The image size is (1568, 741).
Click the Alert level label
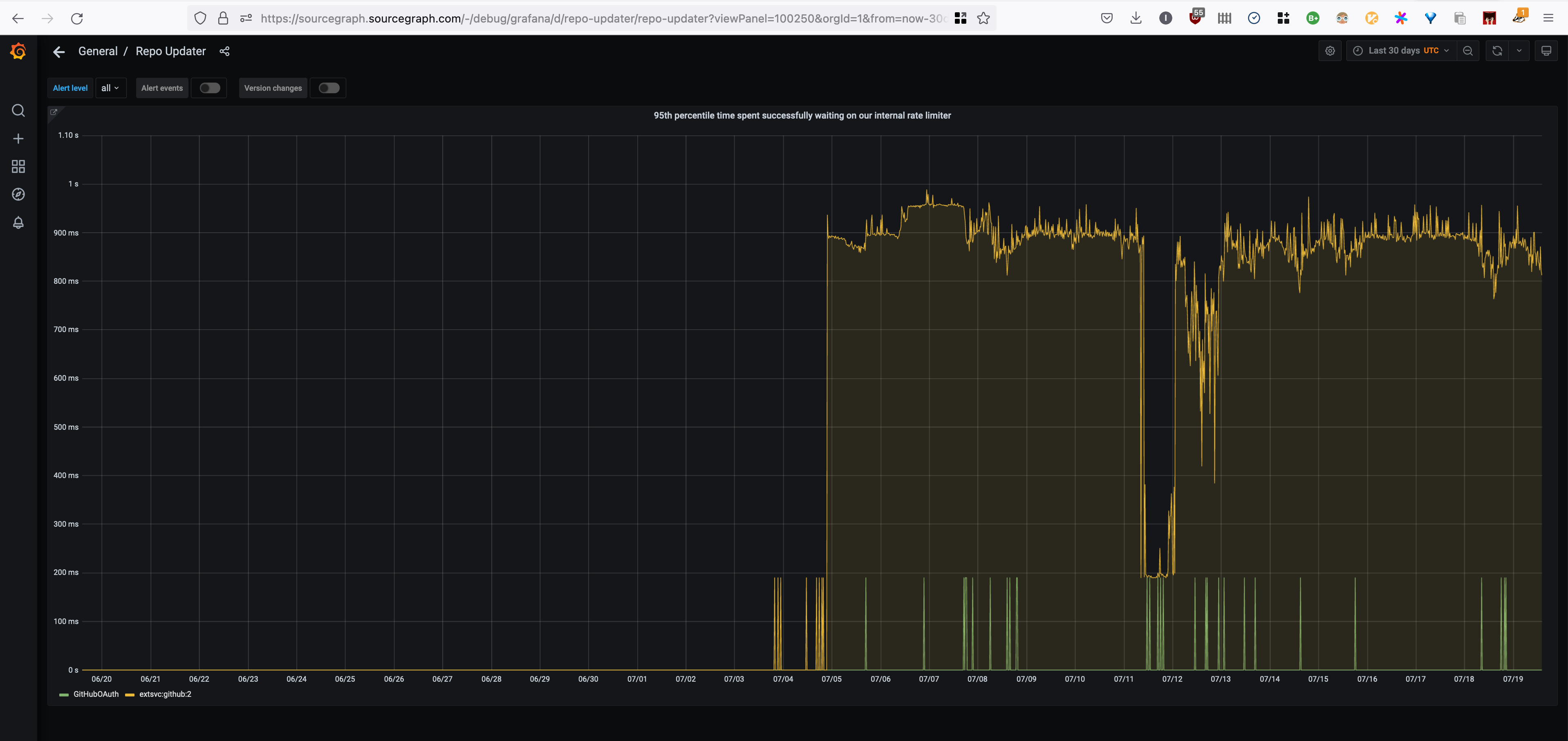pos(70,88)
